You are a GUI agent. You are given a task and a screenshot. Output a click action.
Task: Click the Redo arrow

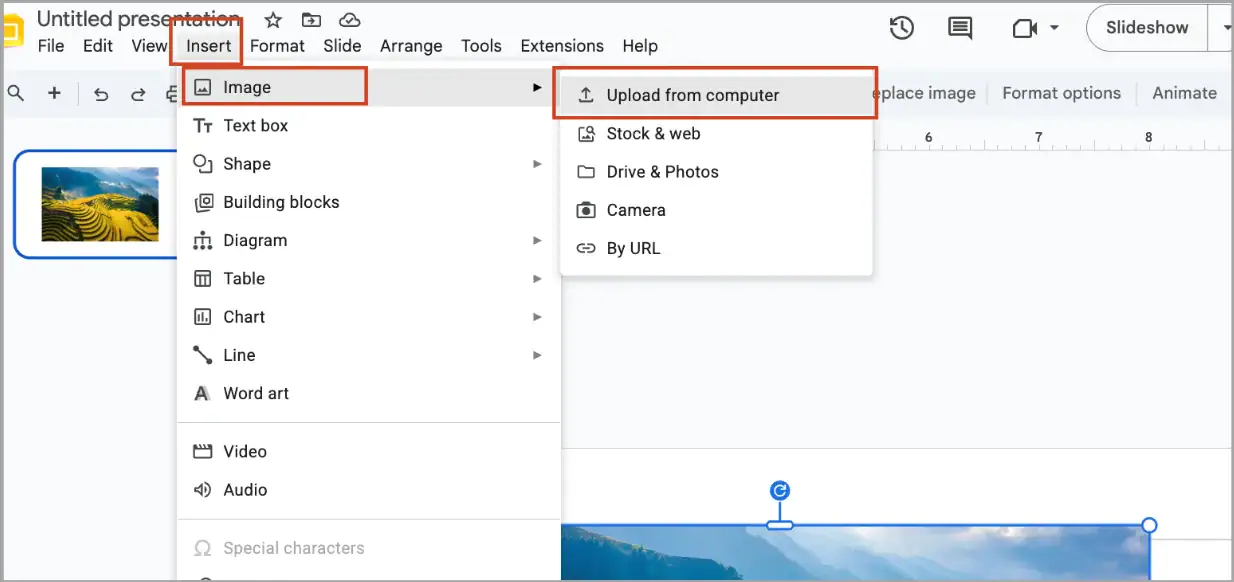138,94
